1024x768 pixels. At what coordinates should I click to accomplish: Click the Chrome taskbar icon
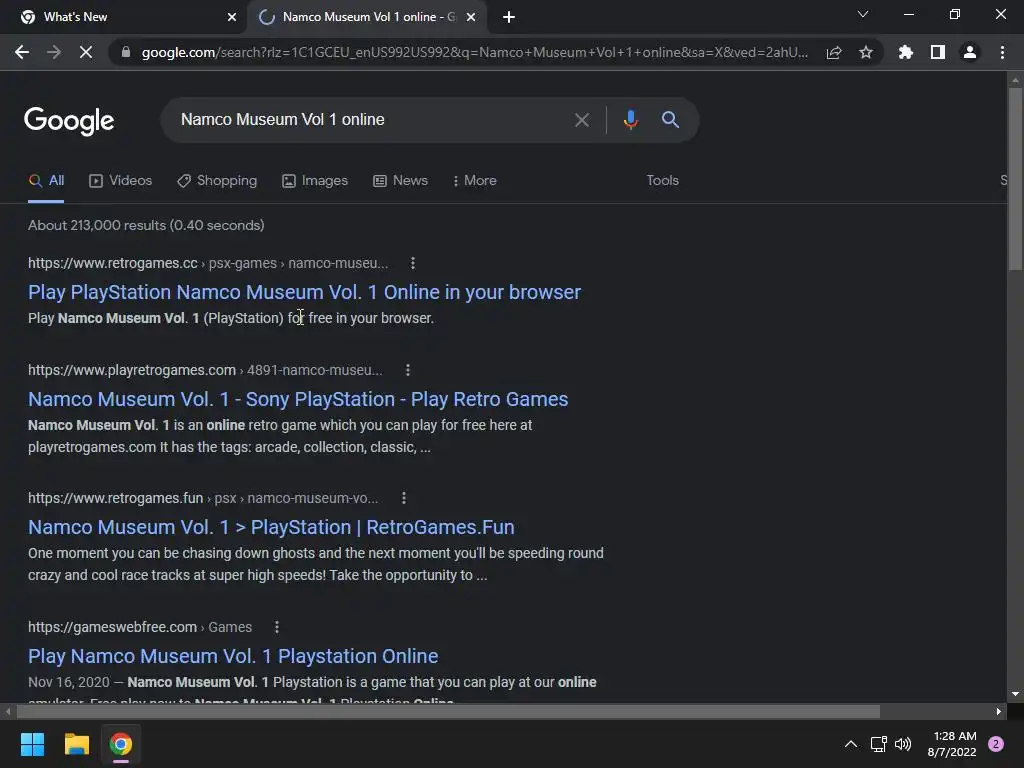[x=121, y=744]
